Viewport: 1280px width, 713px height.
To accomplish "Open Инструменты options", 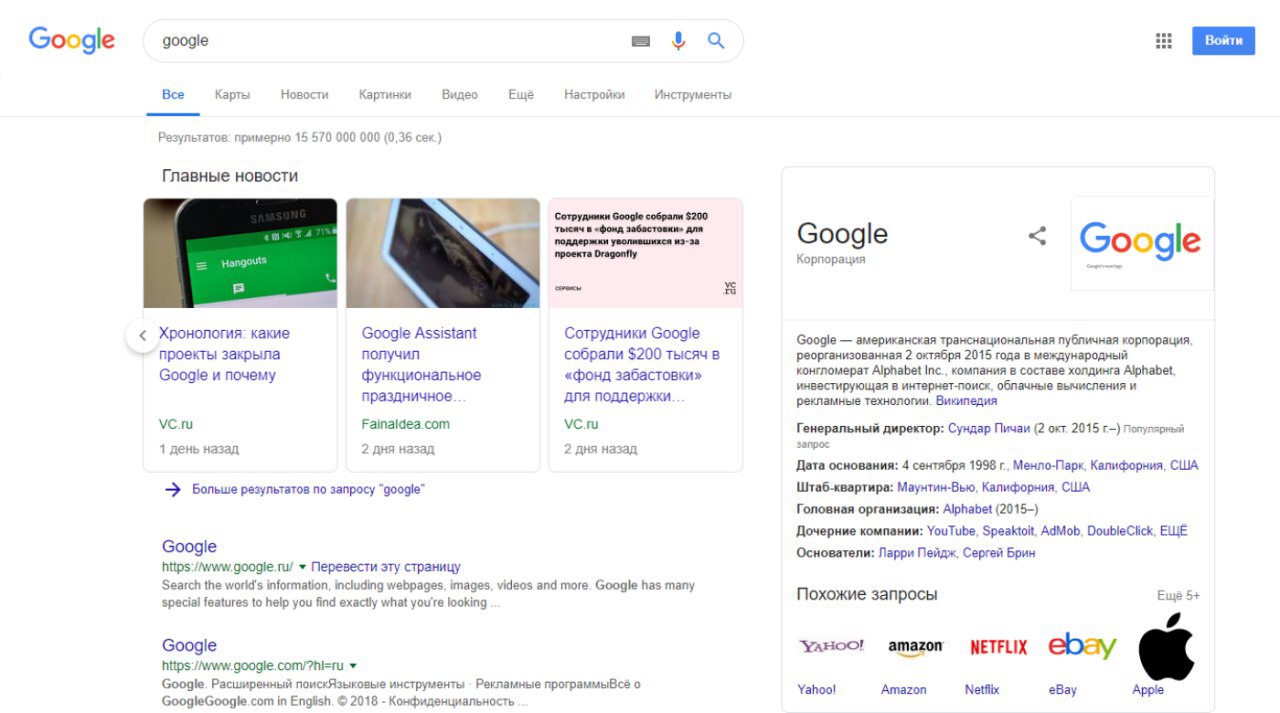I will (693, 95).
